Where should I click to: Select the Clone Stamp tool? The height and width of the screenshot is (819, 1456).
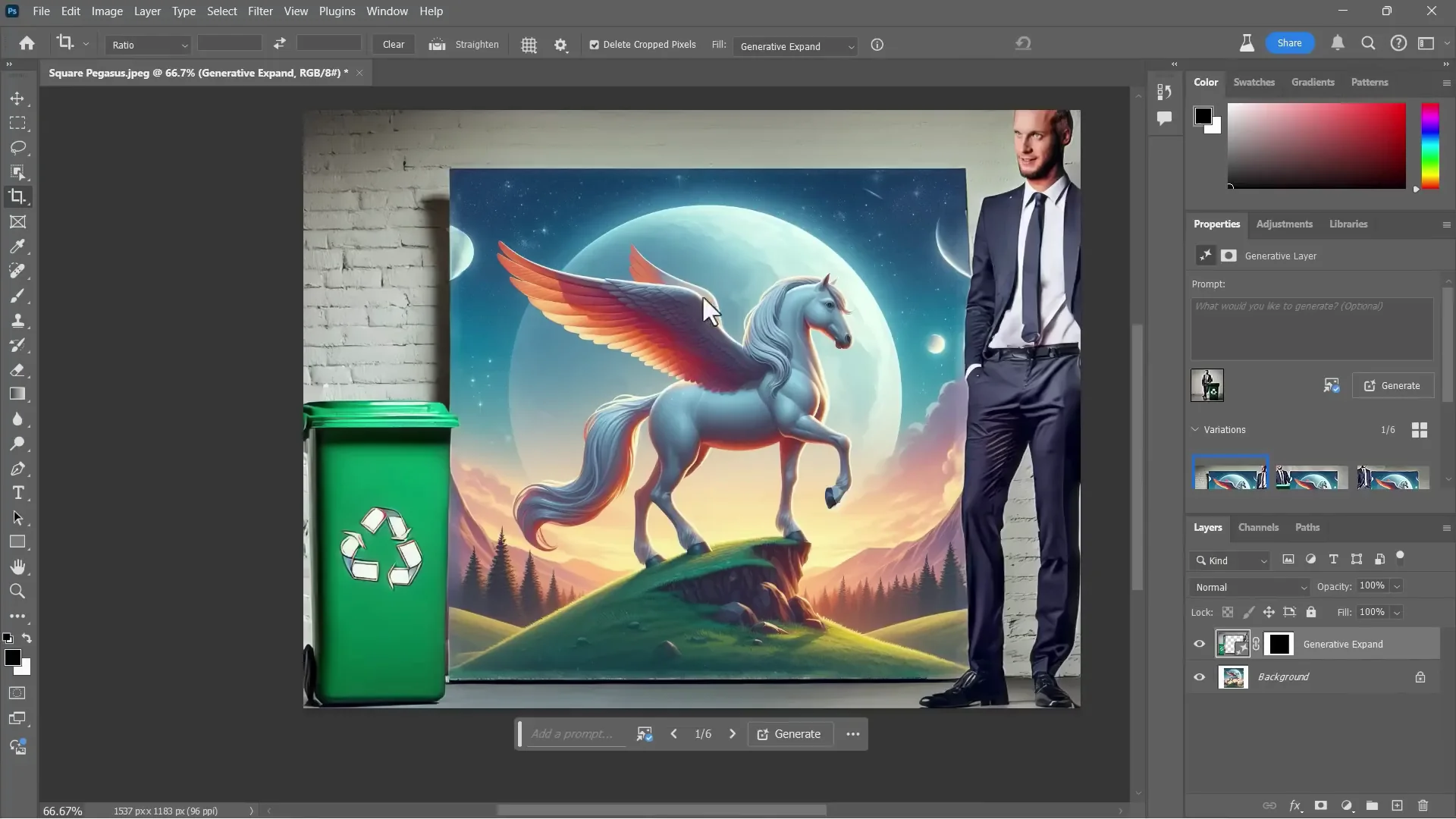[18, 320]
